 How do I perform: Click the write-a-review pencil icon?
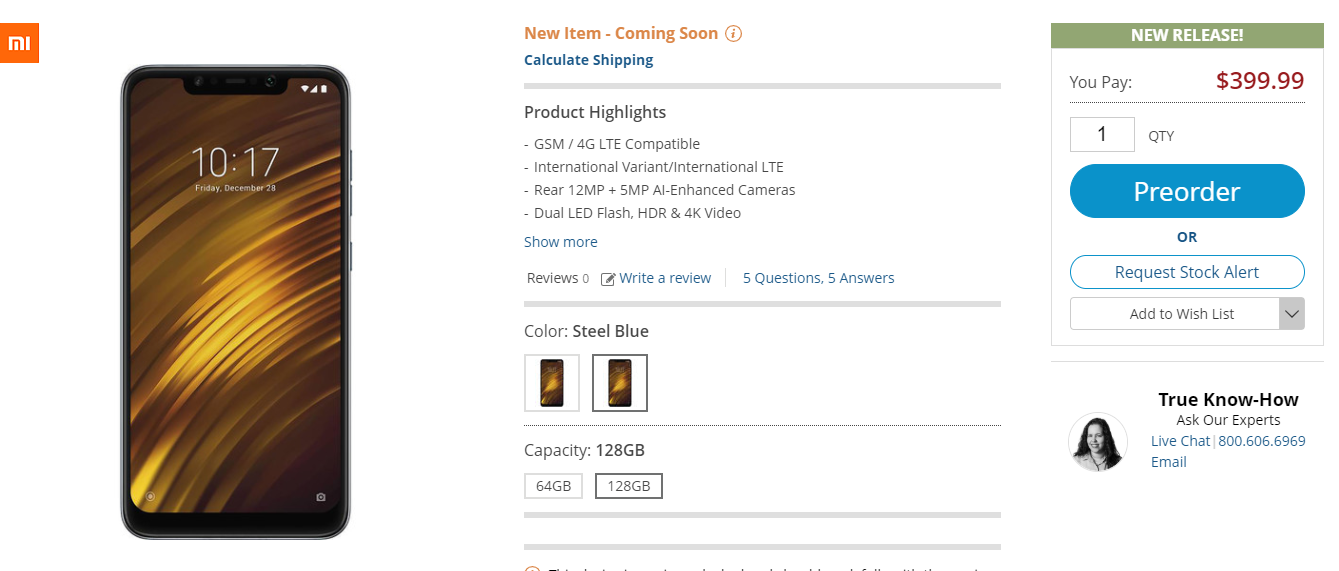608,279
